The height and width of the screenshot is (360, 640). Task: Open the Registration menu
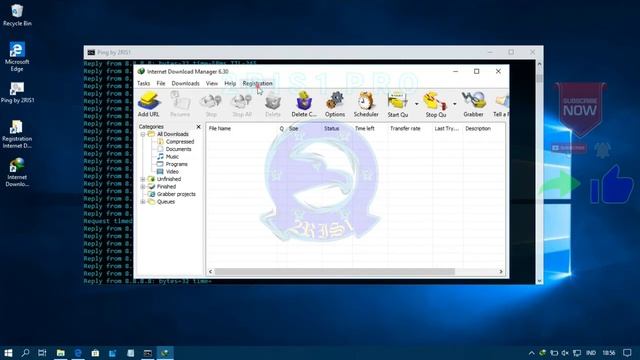tap(257, 83)
